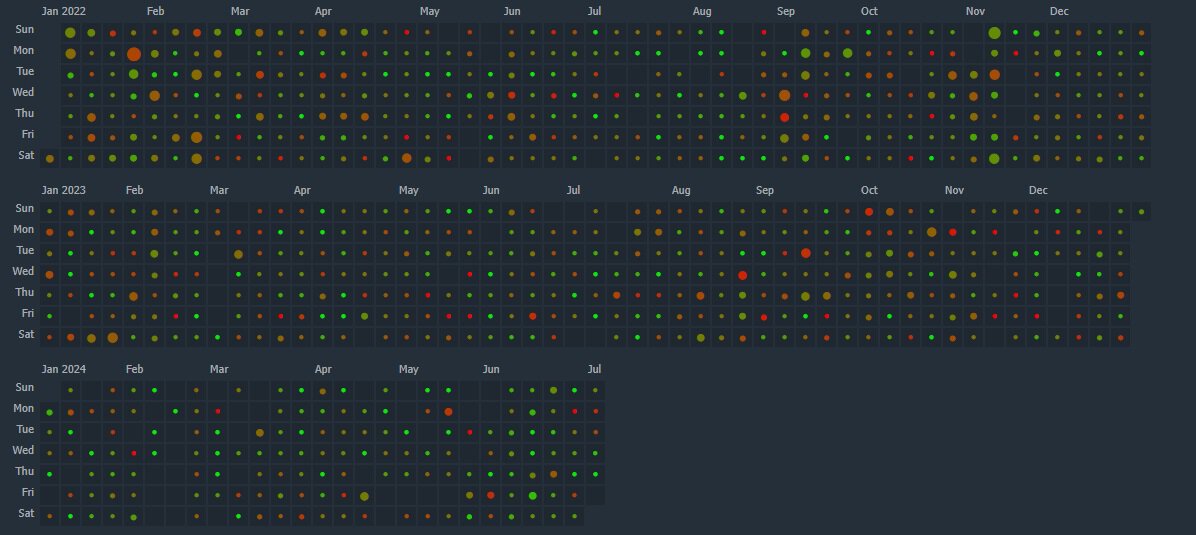Viewport: 1196px width, 535px height.
Task: Click the 'Jan 2024' year label
Action: pos(64,369)
